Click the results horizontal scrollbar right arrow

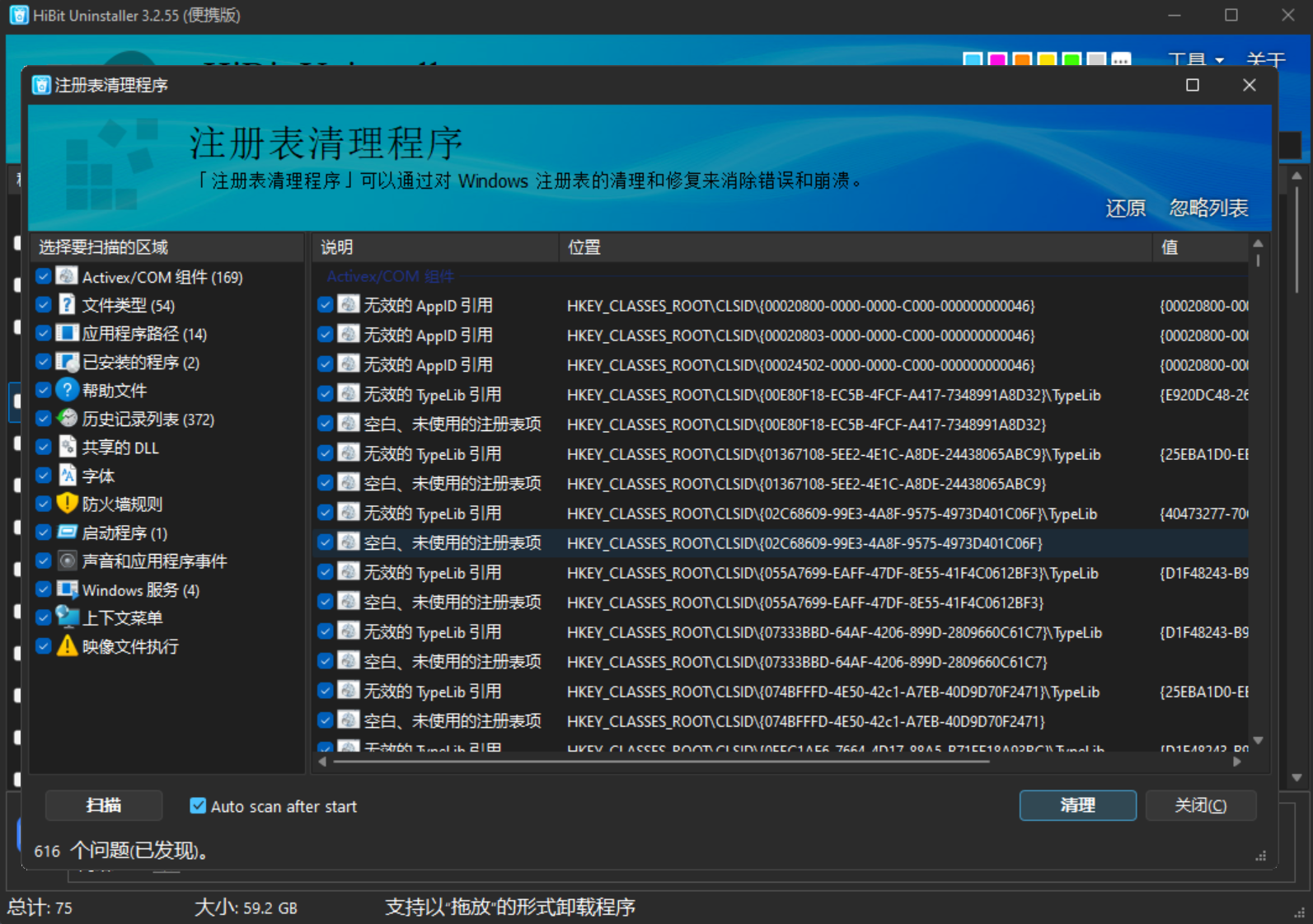click(x=1237, y=762)
